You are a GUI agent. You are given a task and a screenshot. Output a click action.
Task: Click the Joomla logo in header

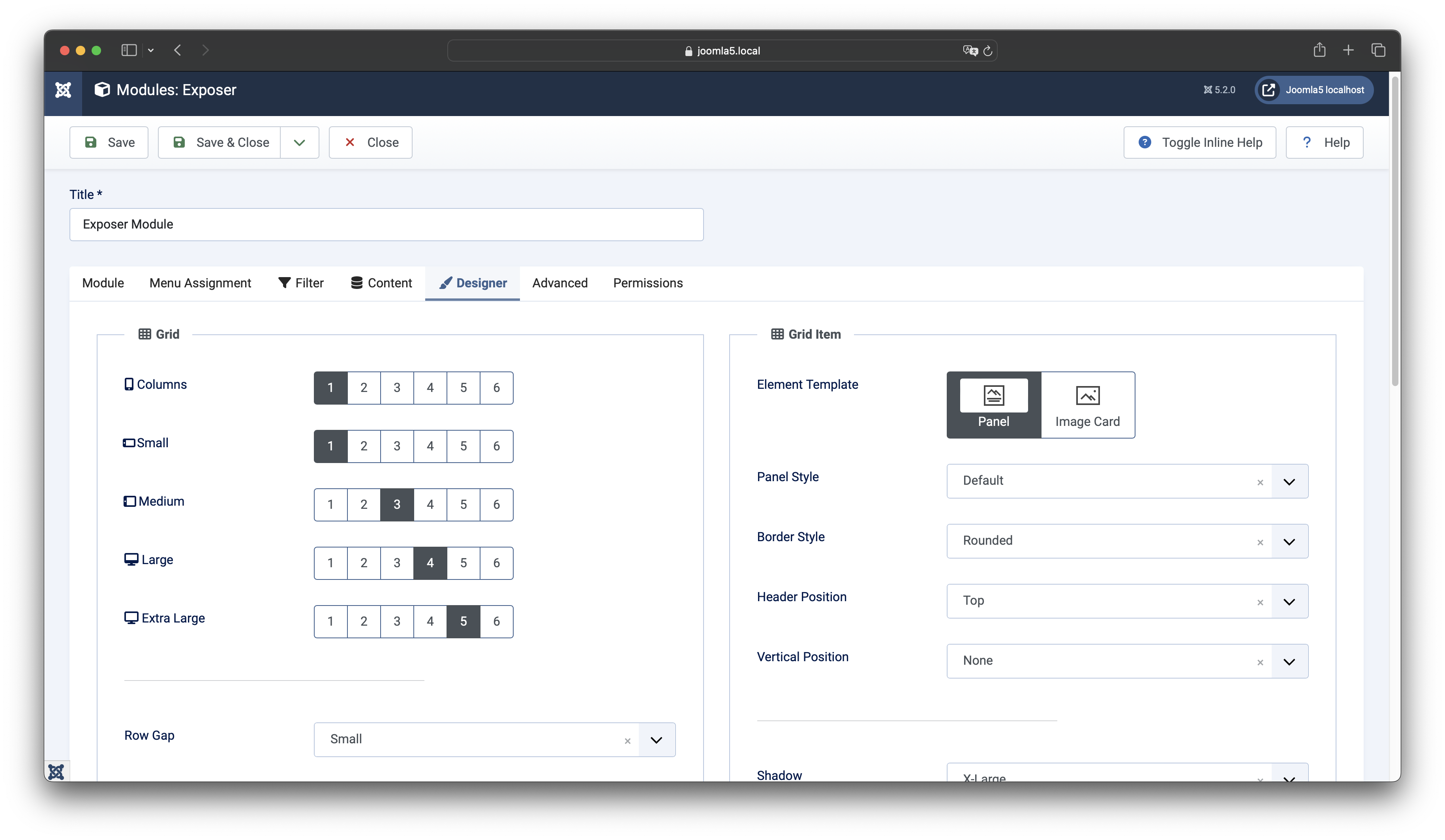point(63,90)
